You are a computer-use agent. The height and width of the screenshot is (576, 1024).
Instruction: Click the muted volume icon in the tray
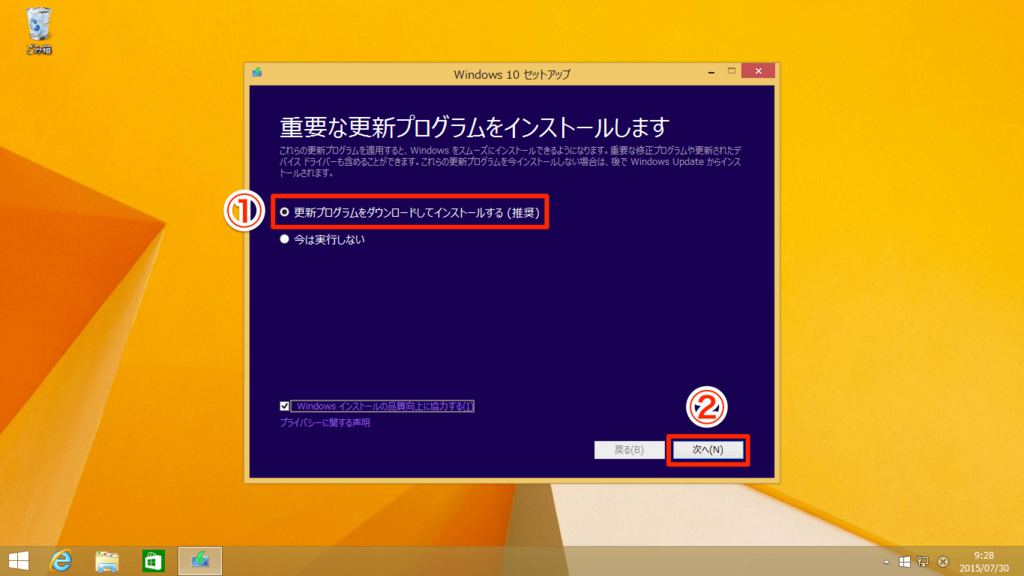click(941, 560)
